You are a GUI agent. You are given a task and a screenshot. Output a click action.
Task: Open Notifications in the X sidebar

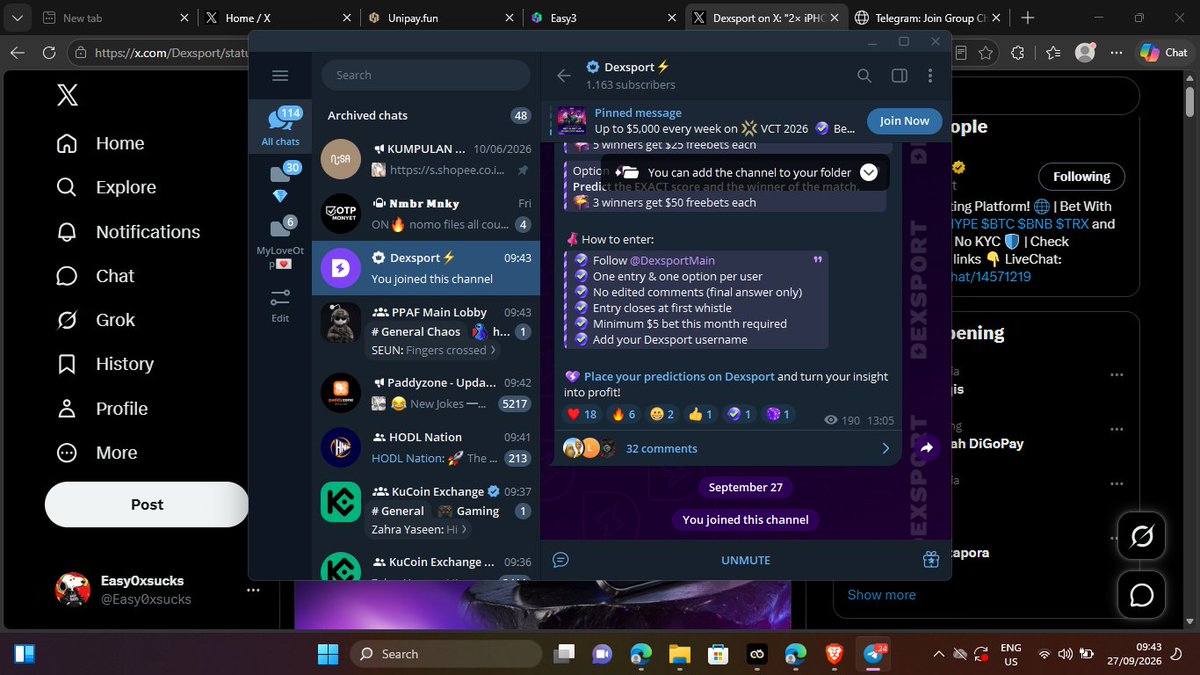[128, 231]
